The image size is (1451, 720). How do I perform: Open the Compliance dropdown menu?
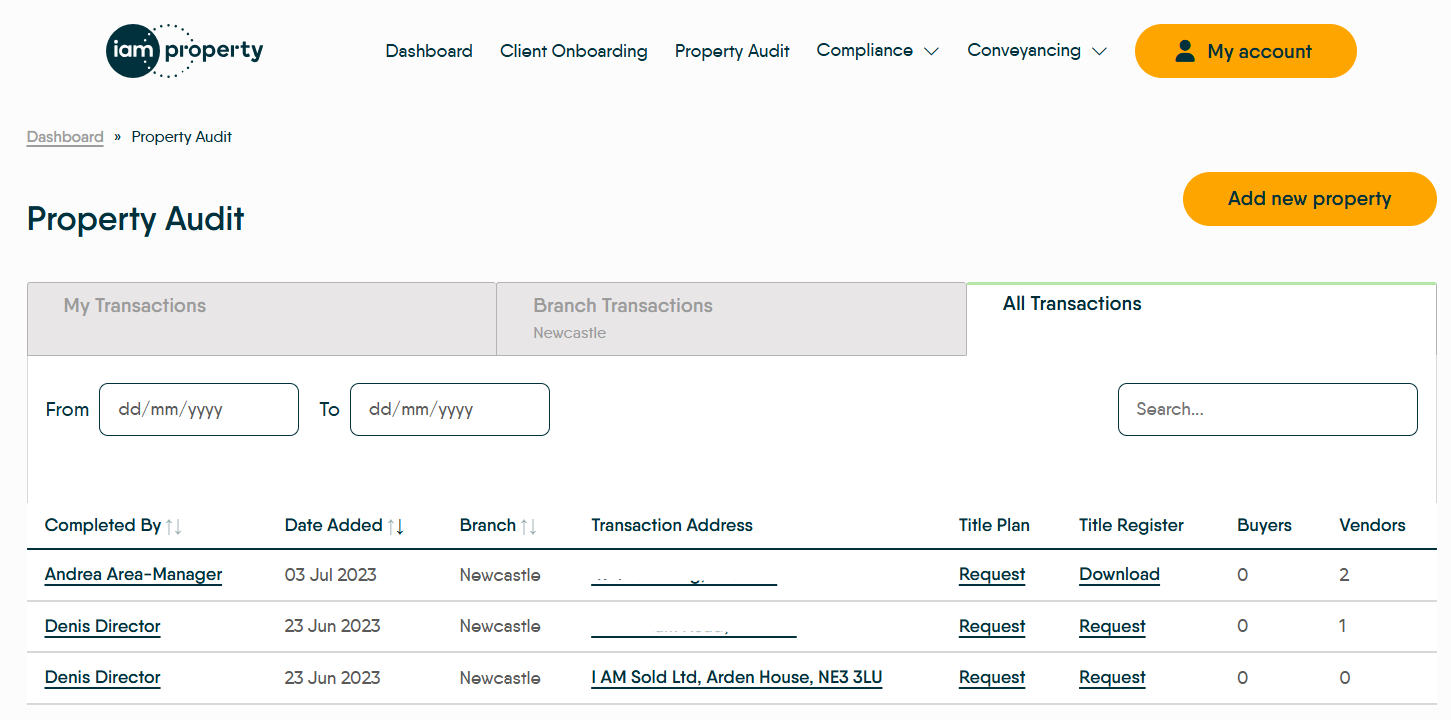(x=877, y=50)
